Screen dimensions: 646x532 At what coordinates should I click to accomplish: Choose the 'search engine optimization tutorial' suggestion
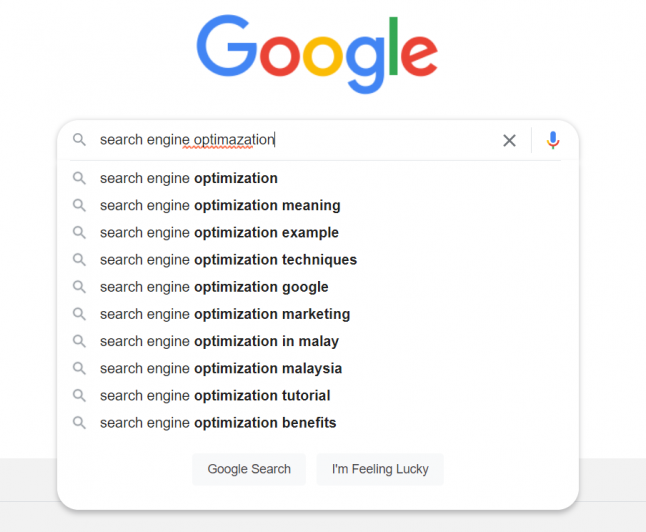tap(318, 396)
